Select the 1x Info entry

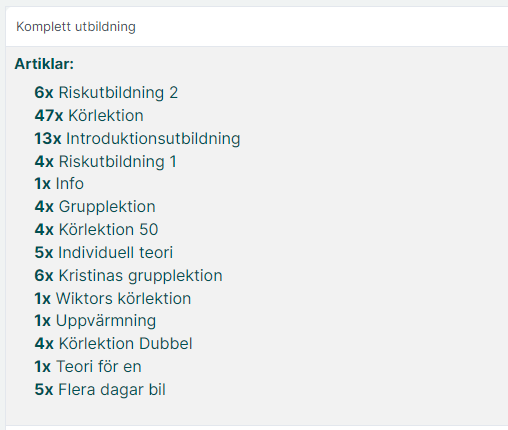[59, 184]
